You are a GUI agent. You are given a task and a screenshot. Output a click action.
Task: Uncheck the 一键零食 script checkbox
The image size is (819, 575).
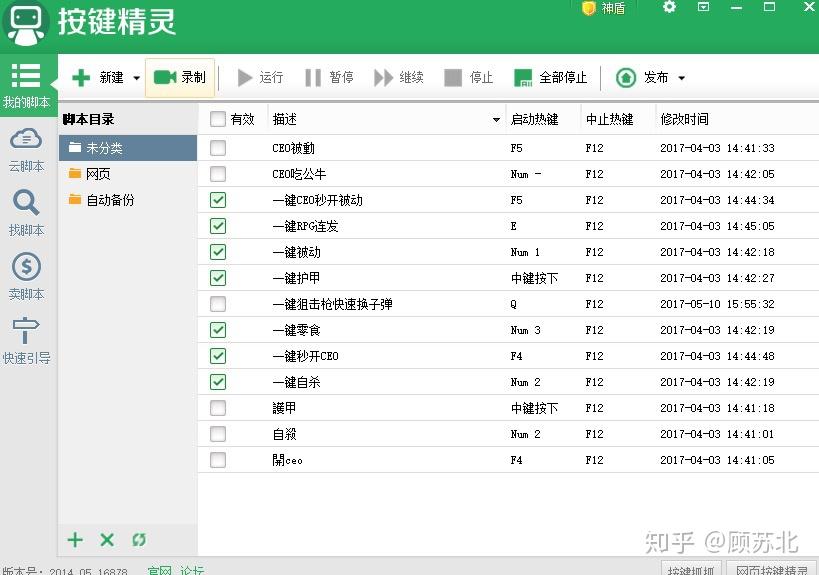[x=218, y=330]
